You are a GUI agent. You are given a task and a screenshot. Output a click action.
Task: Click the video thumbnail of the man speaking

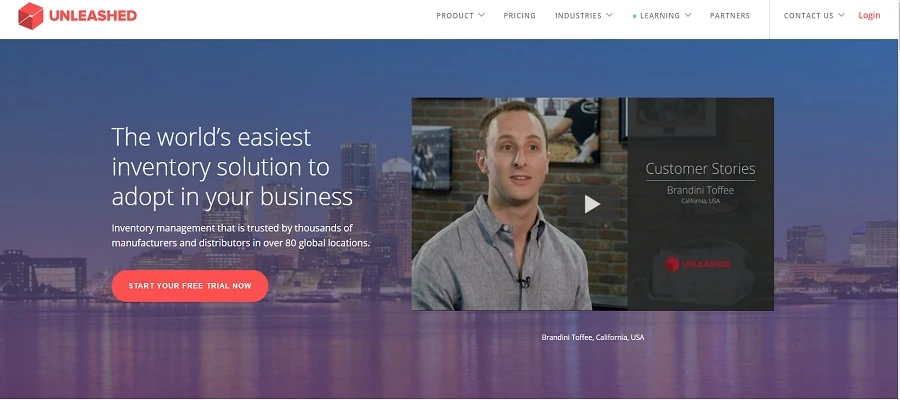[519, 204]
